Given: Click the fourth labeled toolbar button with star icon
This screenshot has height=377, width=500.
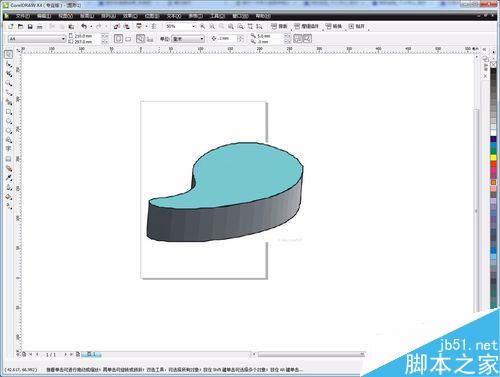Looking at the screenshot, I should pyautogui.click(x=357, y=26).
